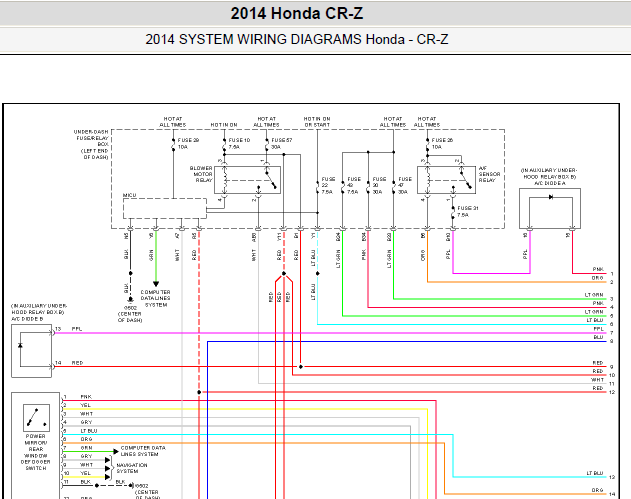Click the 'FUSE 57 30A' label
Image resolution: width=631 pixels, height=499 pixels.
[282, 144]
